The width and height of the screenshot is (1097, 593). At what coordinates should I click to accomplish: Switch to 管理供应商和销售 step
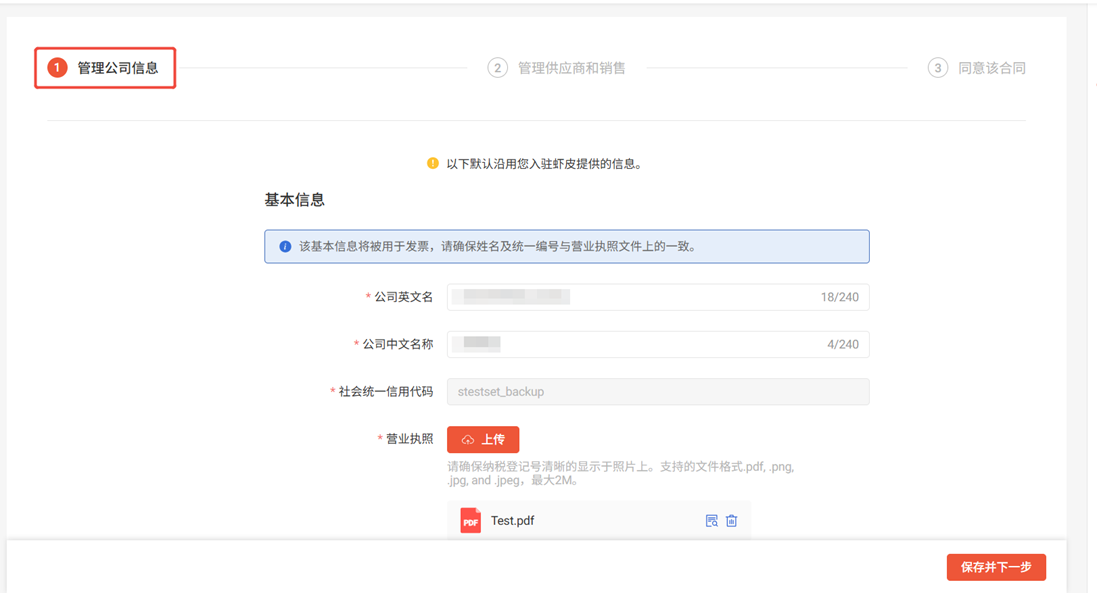click(x=571, y=68)
